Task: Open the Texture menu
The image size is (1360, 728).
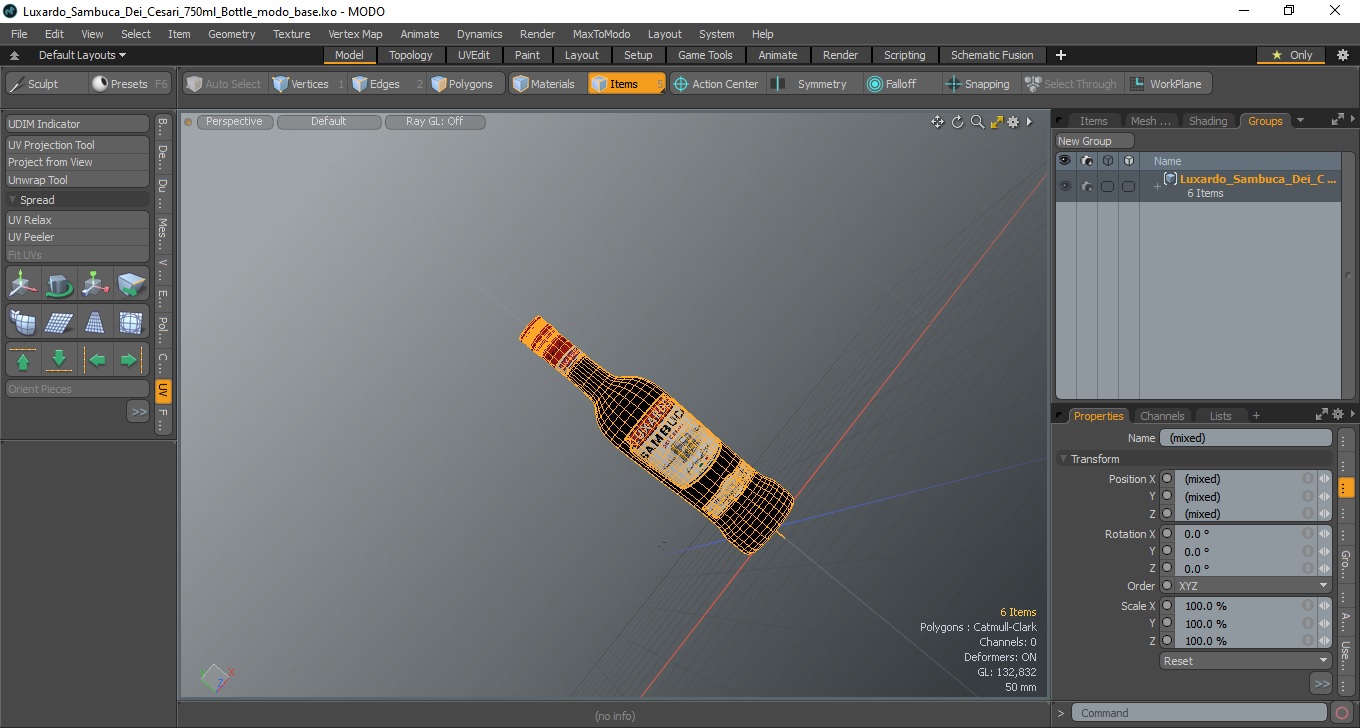Action: tap(292, 34)
